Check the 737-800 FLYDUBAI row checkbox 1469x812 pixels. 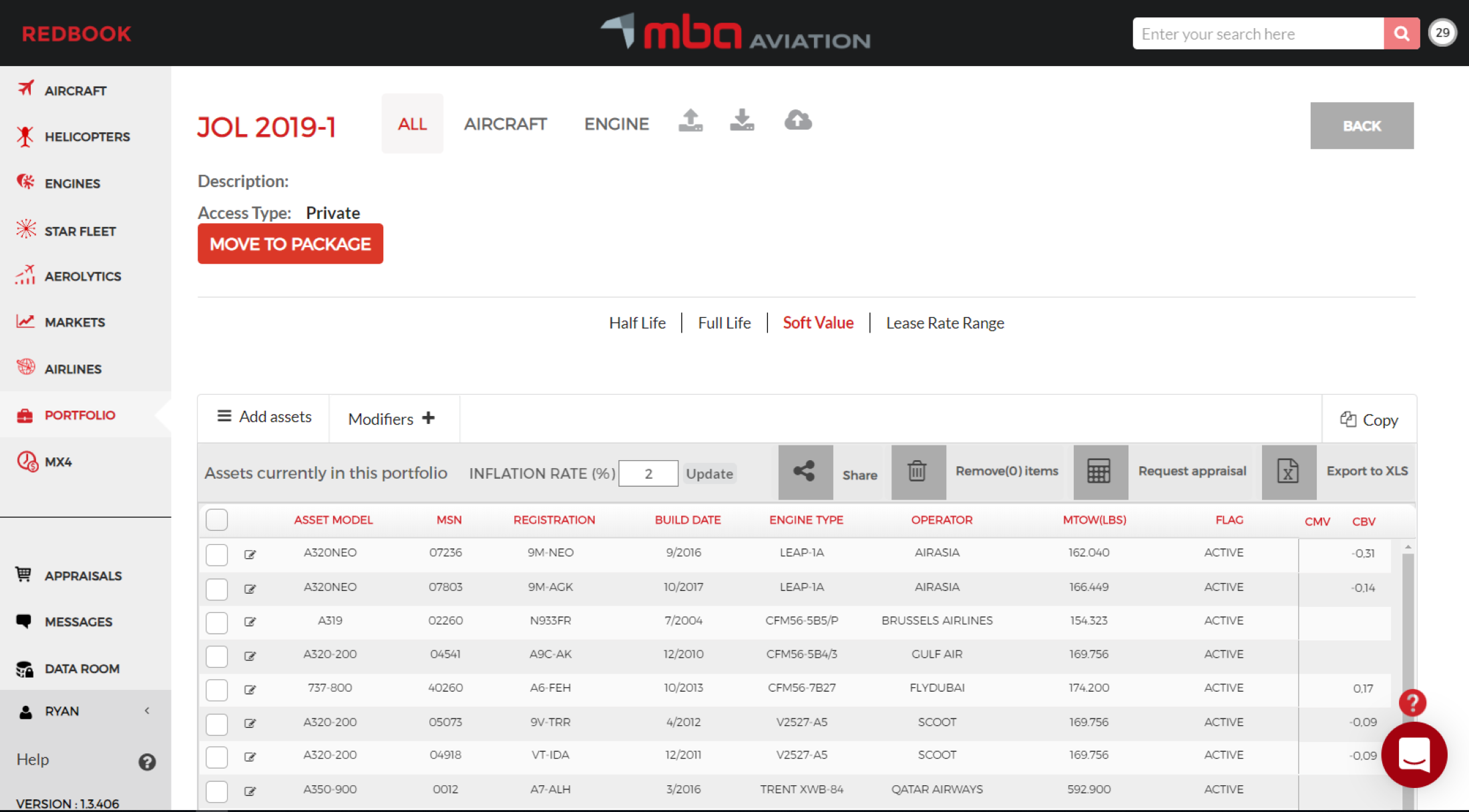coord(217,690)
